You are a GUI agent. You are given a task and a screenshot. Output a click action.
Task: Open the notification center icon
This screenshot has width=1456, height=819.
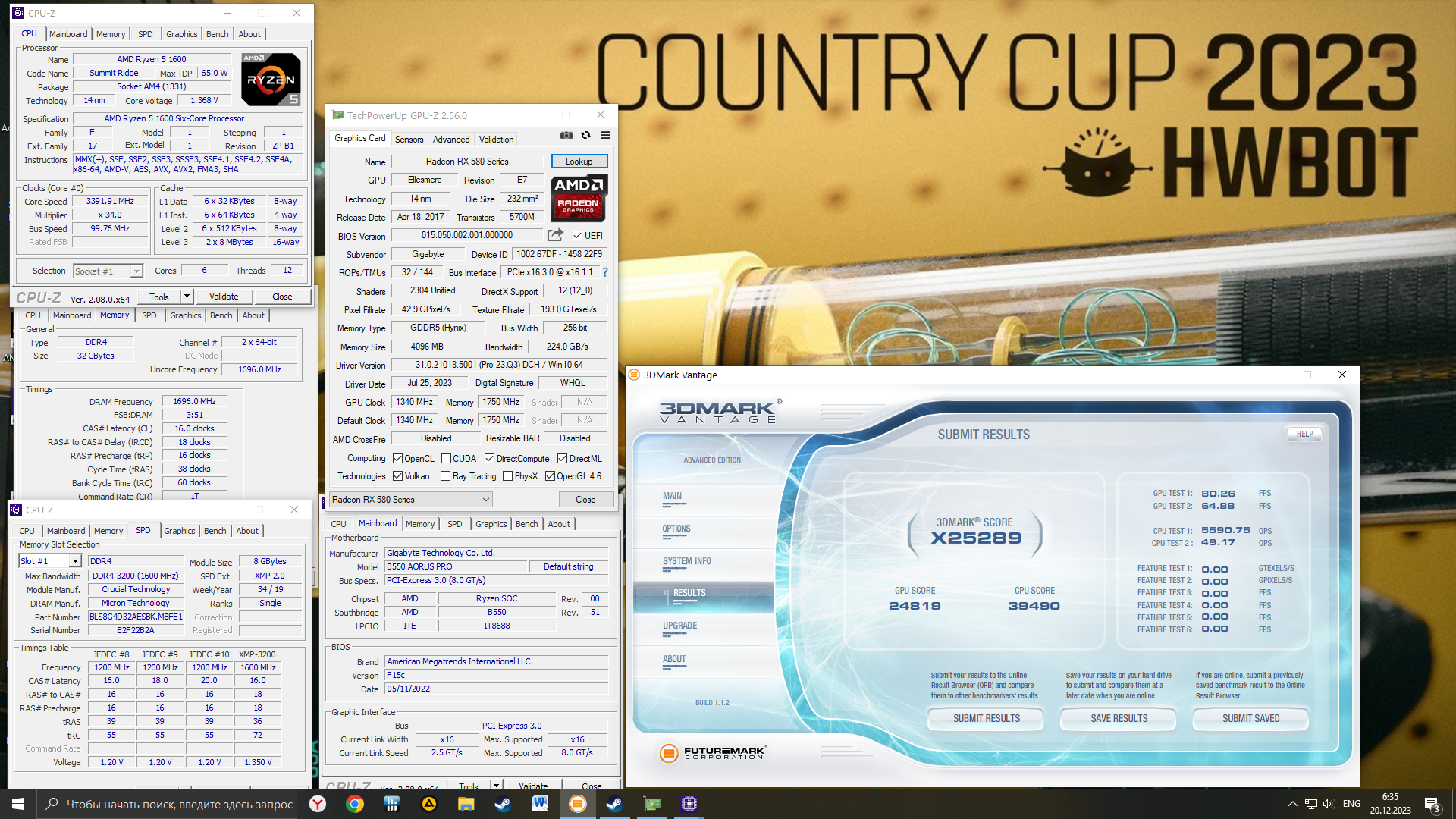pos(1432,804)
